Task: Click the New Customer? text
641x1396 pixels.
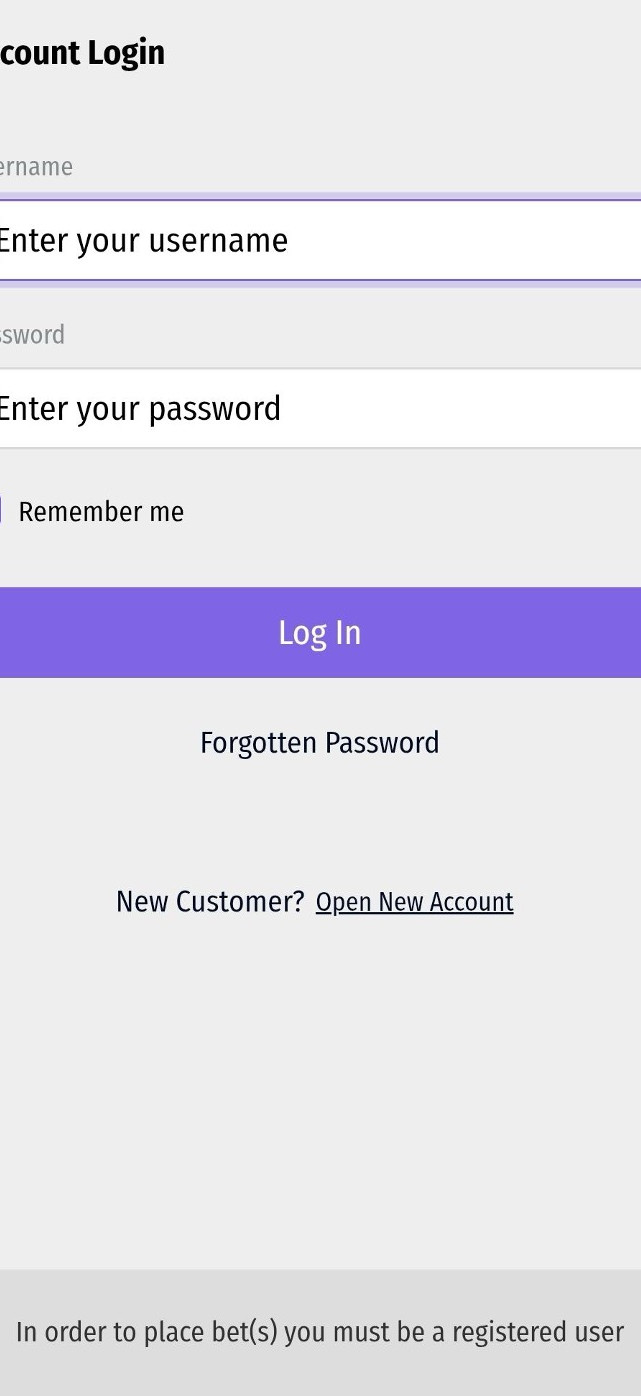Action: [210, 902]
